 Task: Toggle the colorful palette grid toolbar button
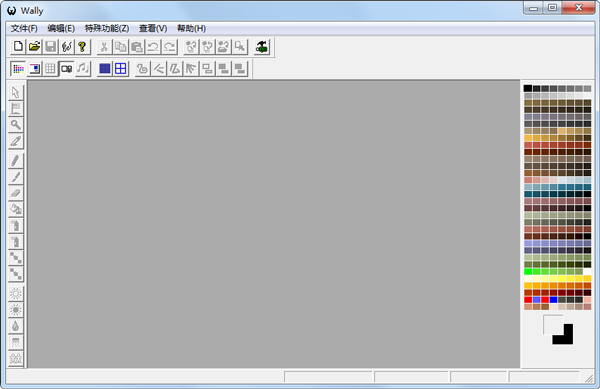pyautogui.click(x=18, y=69)
